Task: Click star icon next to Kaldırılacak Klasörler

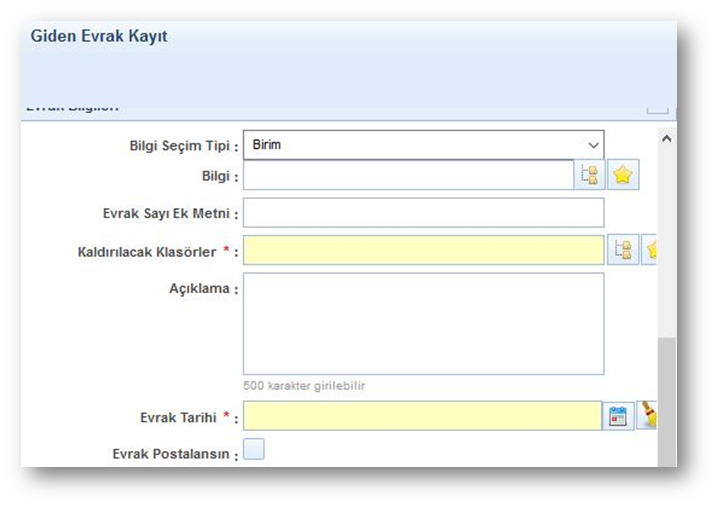Action: (x=651, y=250)
